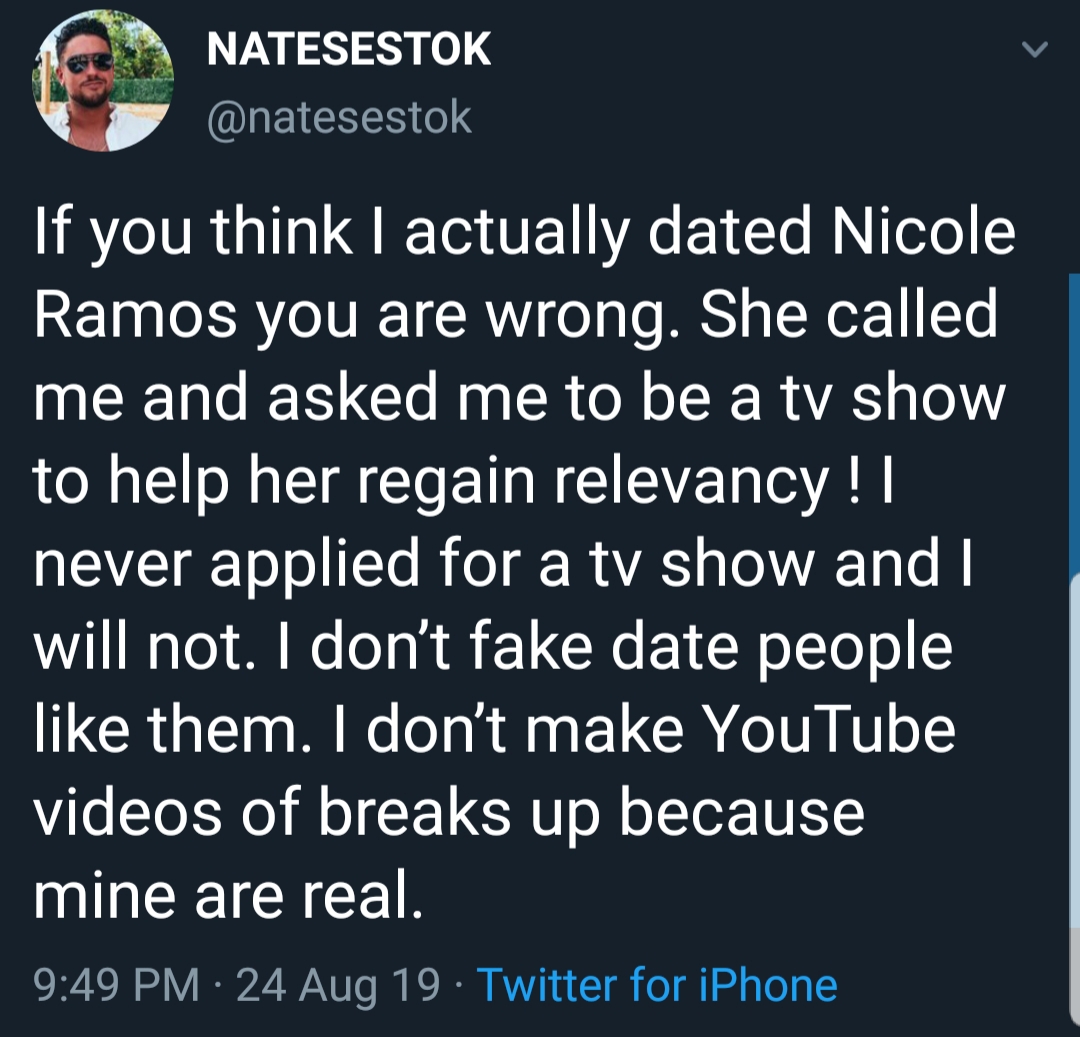Click the 24 Aug 19 date
1080x1037 pixels.
[x=338, y=985]
